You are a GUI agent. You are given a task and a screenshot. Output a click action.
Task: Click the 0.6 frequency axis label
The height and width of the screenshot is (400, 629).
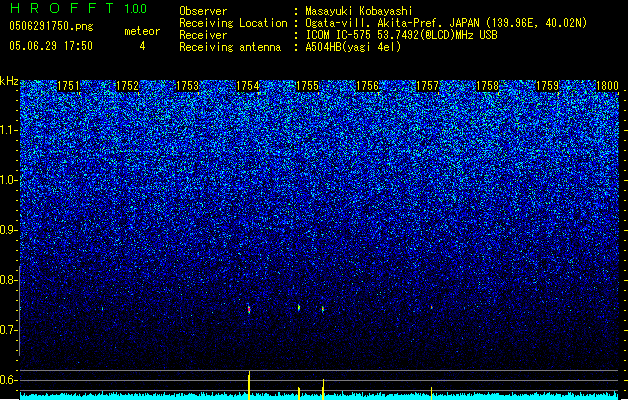coord(9,380)
